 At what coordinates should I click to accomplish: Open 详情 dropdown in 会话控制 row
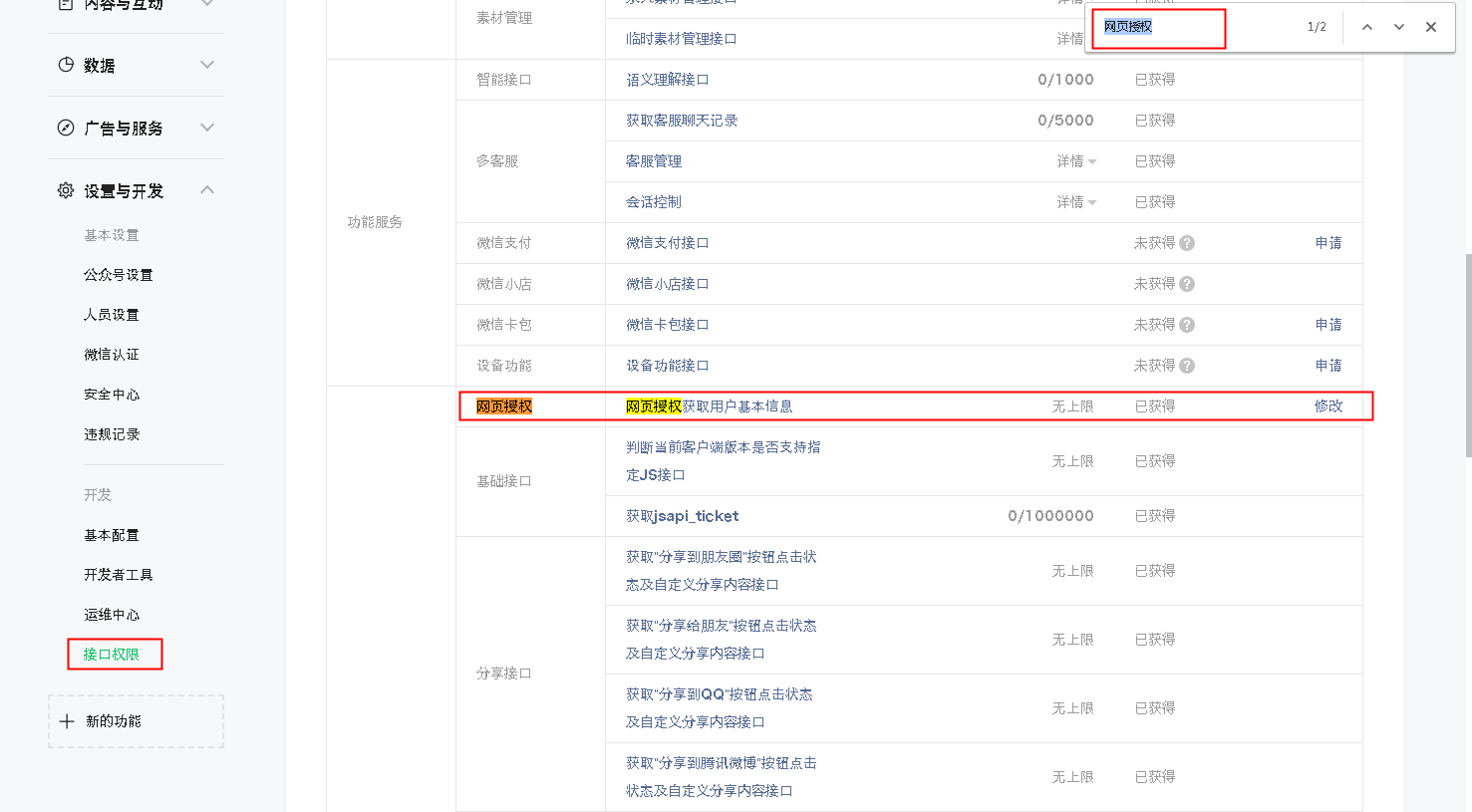tap(1076, 202)
